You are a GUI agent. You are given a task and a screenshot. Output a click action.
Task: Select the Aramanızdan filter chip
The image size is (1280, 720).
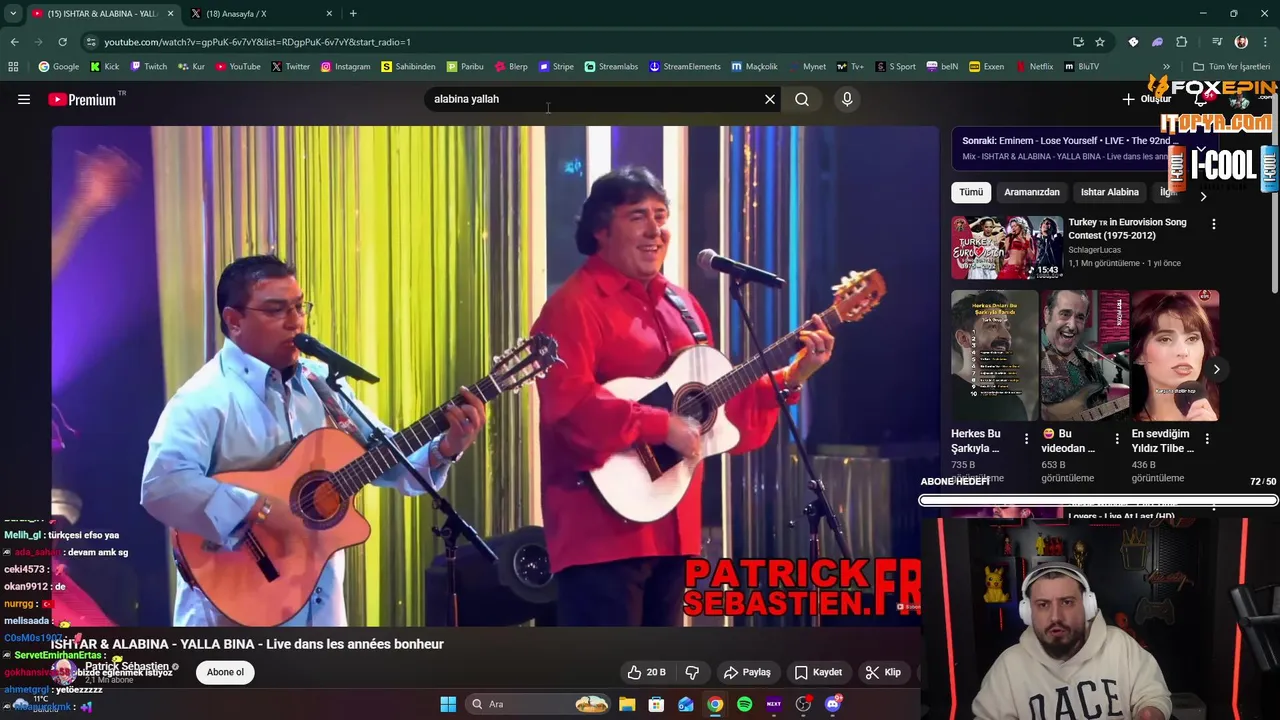[1032, 192]
